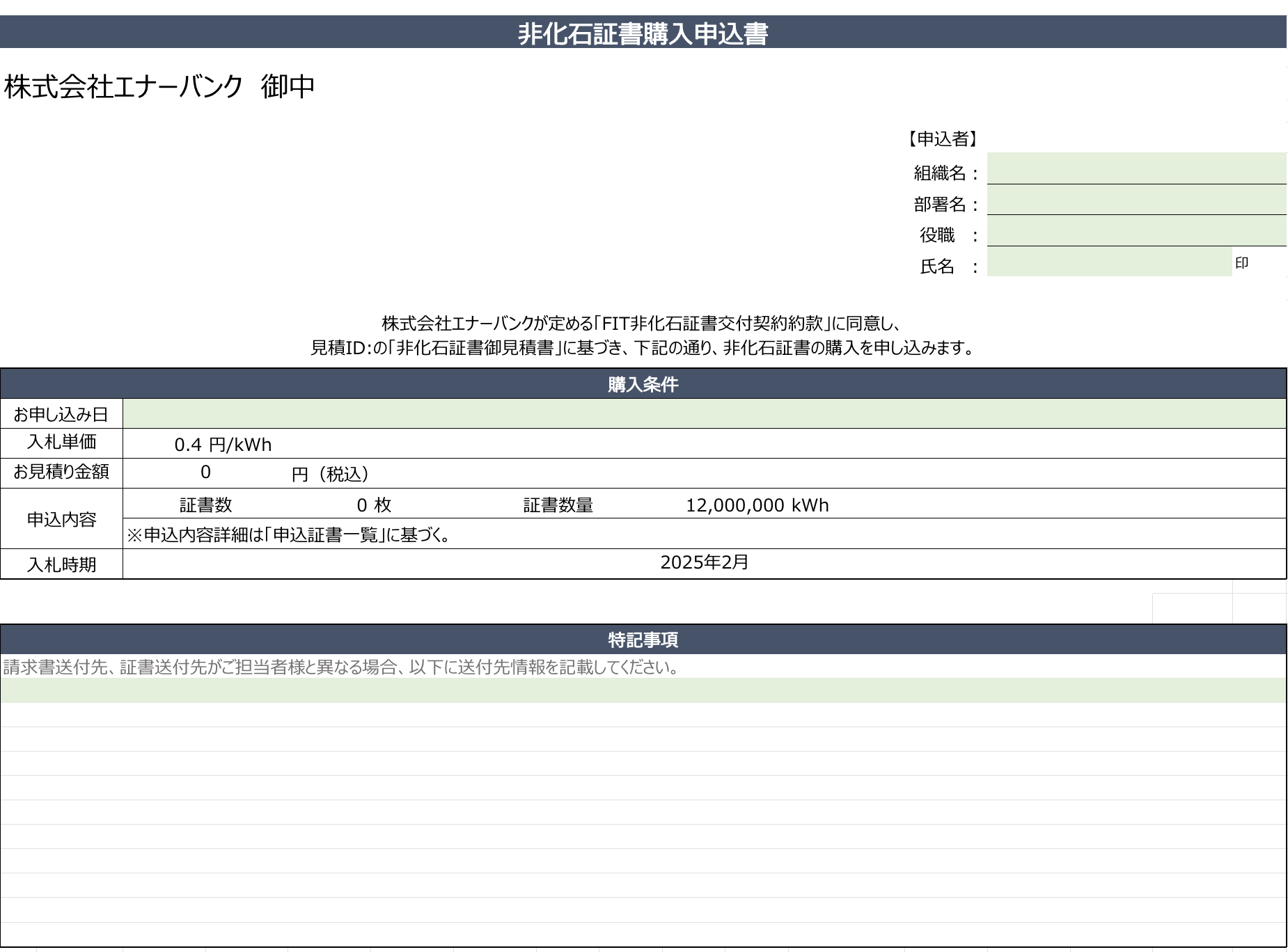Click the 見積ID sentence line

pos(642,347)
